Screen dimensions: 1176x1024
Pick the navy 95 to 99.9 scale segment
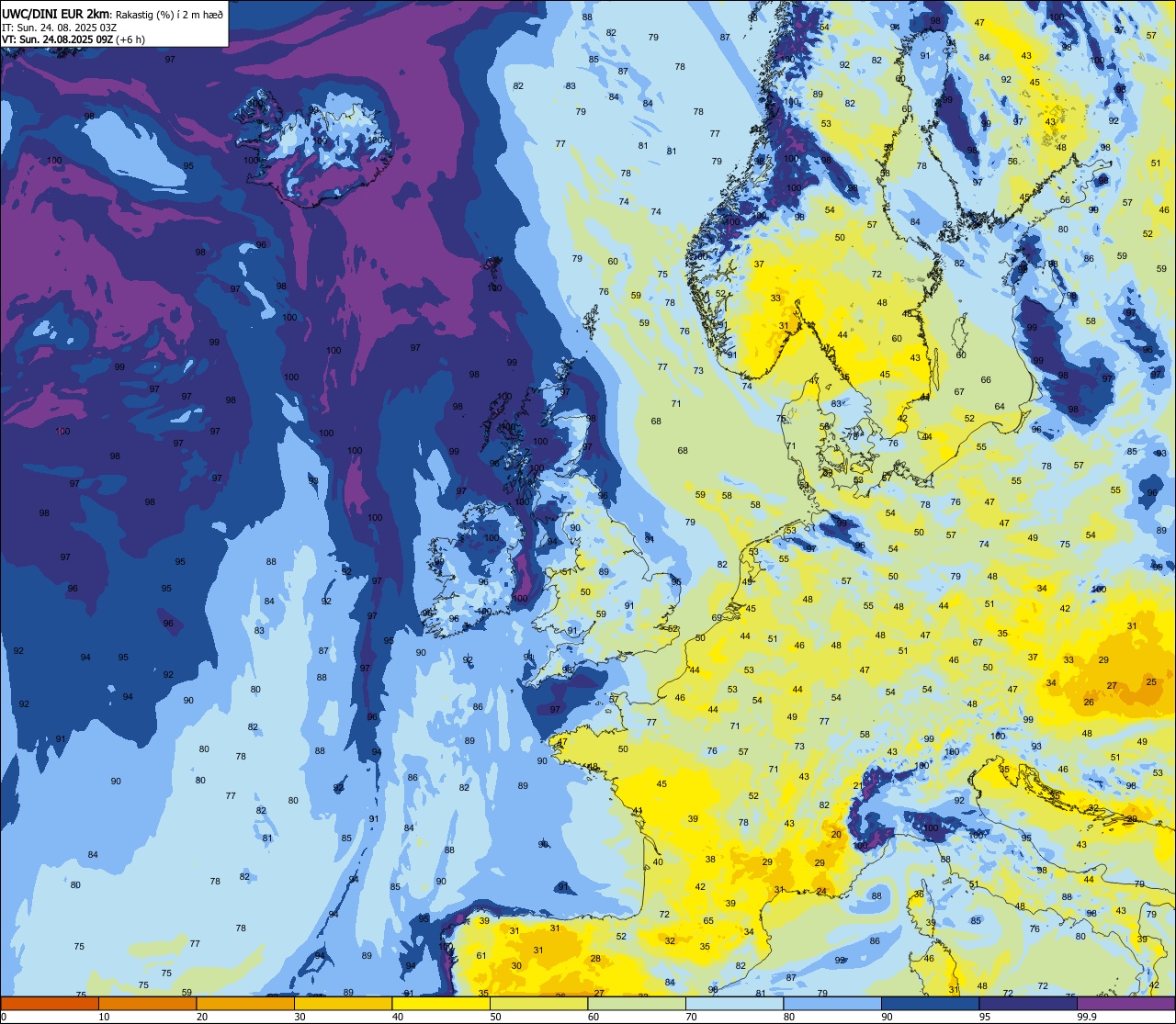click(1028, 1003)
